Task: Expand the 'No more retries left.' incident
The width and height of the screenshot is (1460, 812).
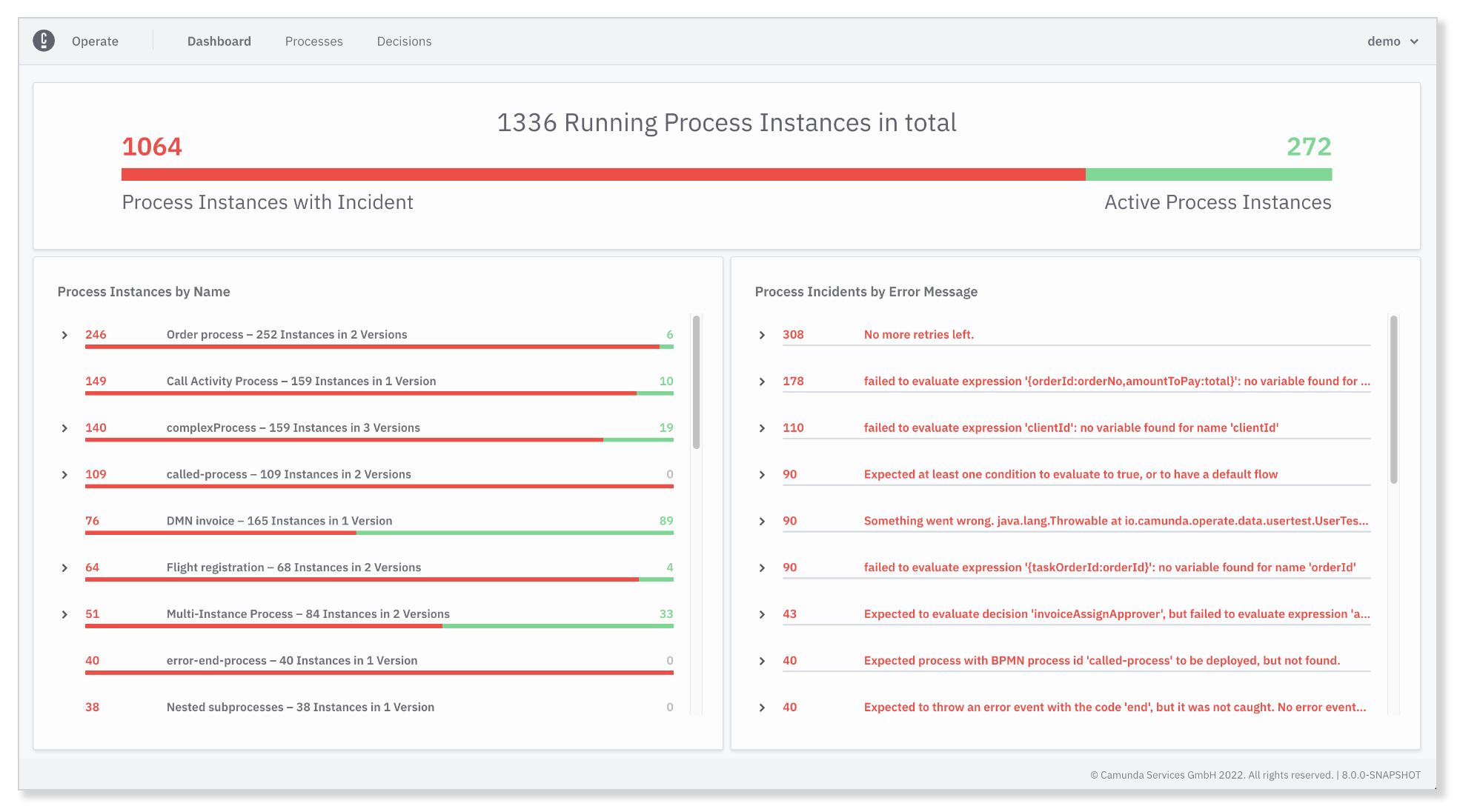Action: 762,335
